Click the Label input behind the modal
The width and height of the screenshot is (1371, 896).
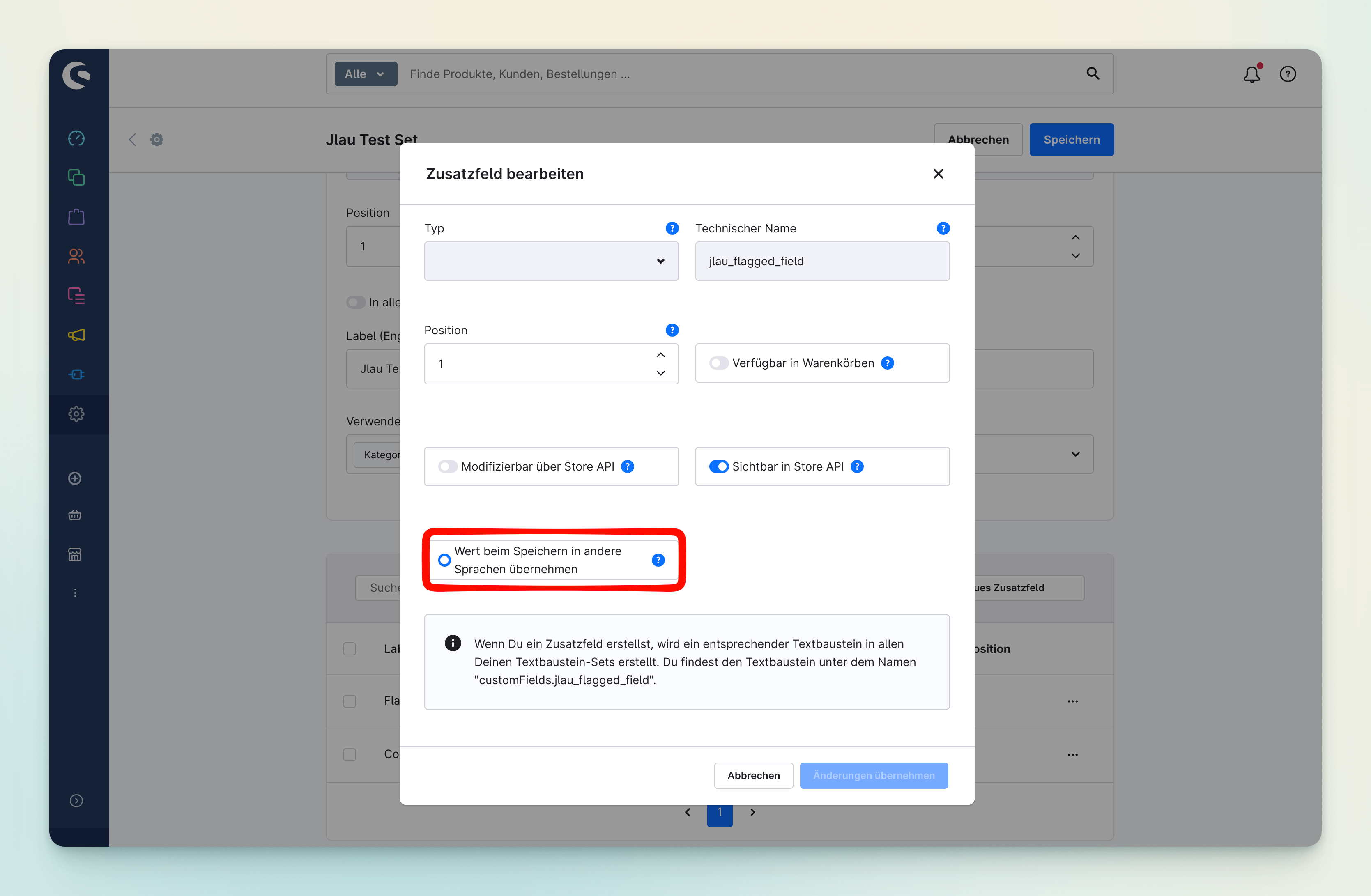pos(373,369)
